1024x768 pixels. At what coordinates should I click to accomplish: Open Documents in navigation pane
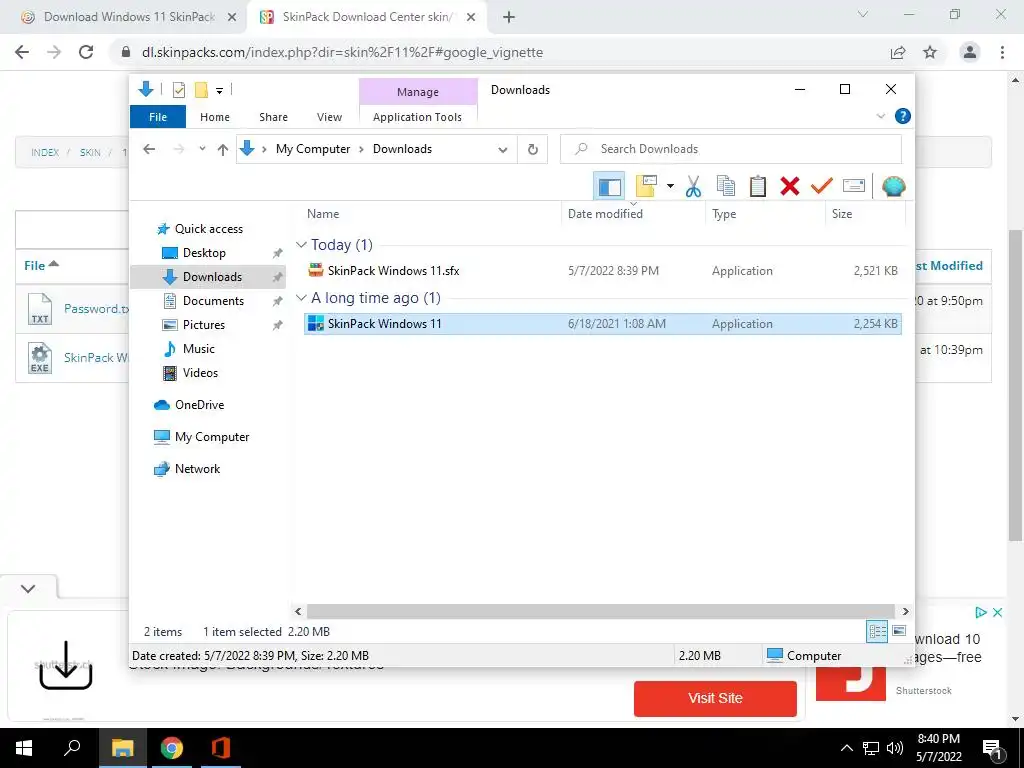click(x=213, y=301)
